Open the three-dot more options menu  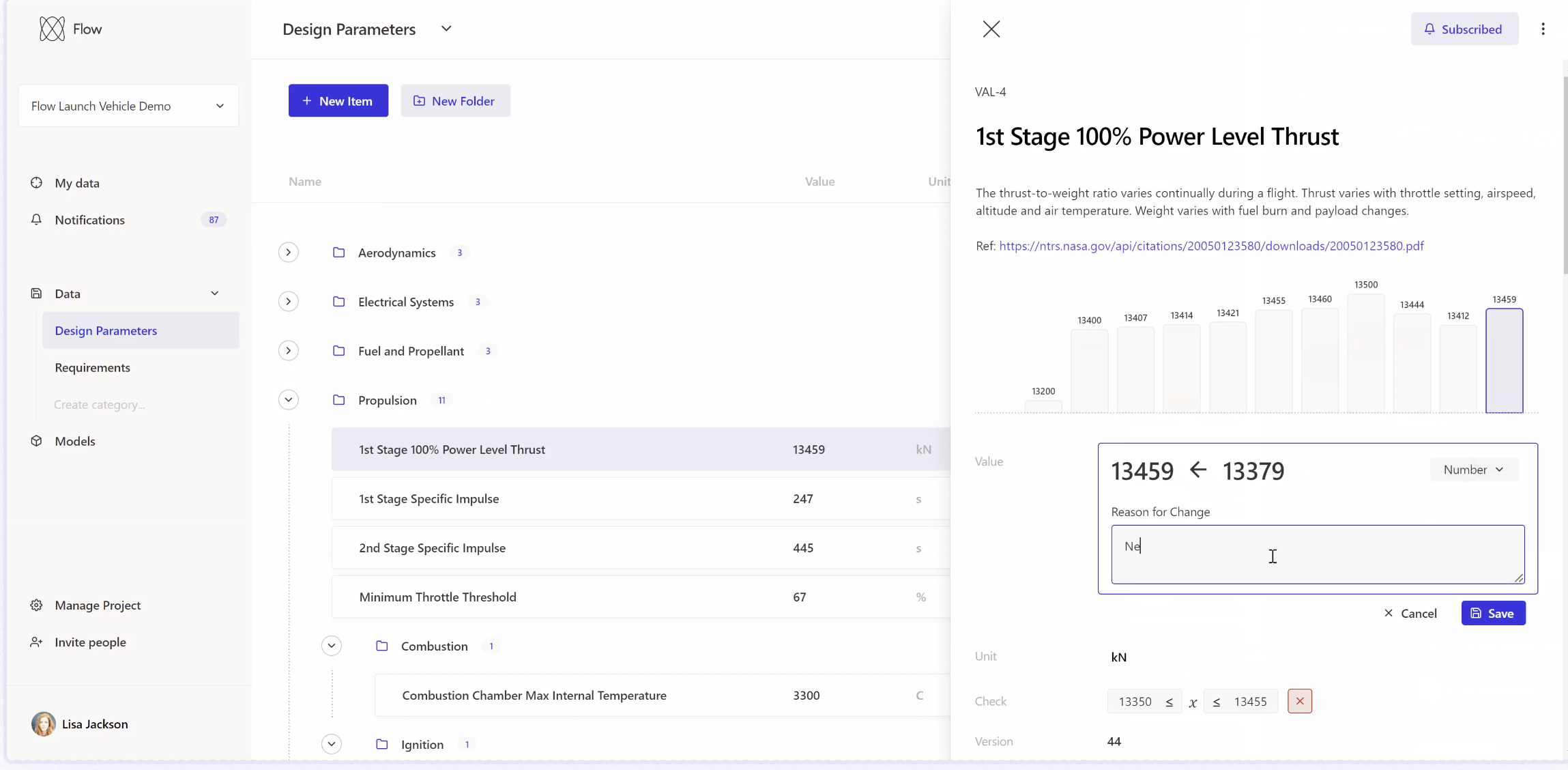[1543, 29]
